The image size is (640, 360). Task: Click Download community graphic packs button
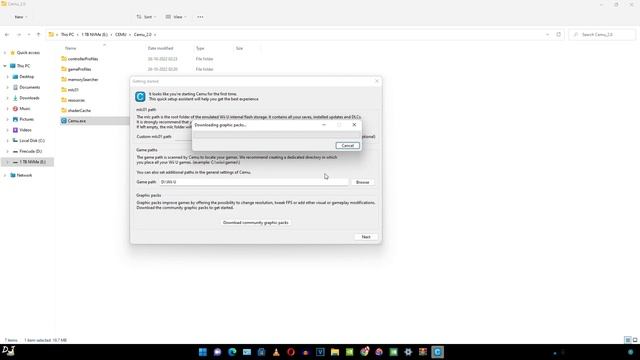[x=256, y=222]
